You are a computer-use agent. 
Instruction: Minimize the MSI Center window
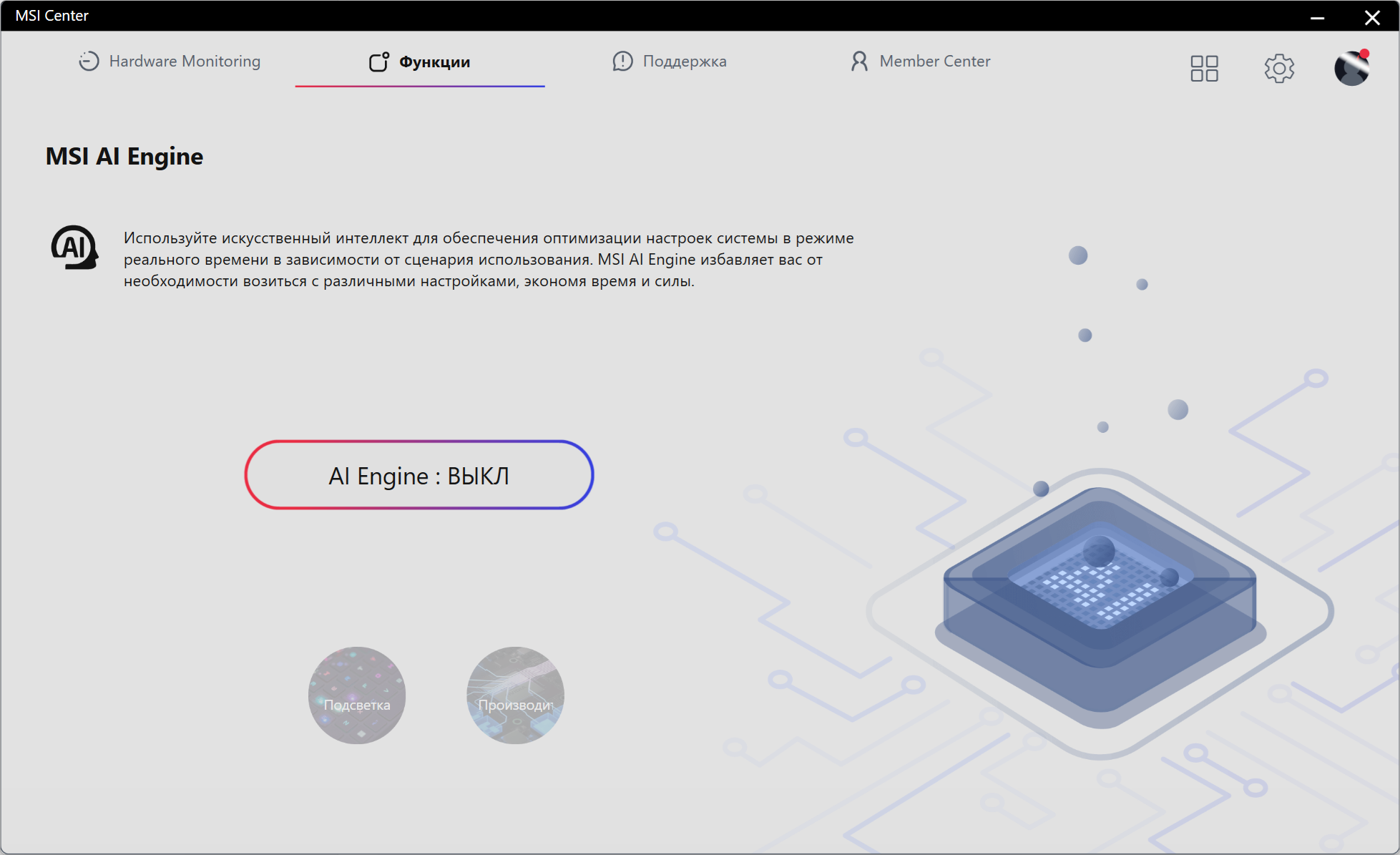click(x=1317, y=17)
